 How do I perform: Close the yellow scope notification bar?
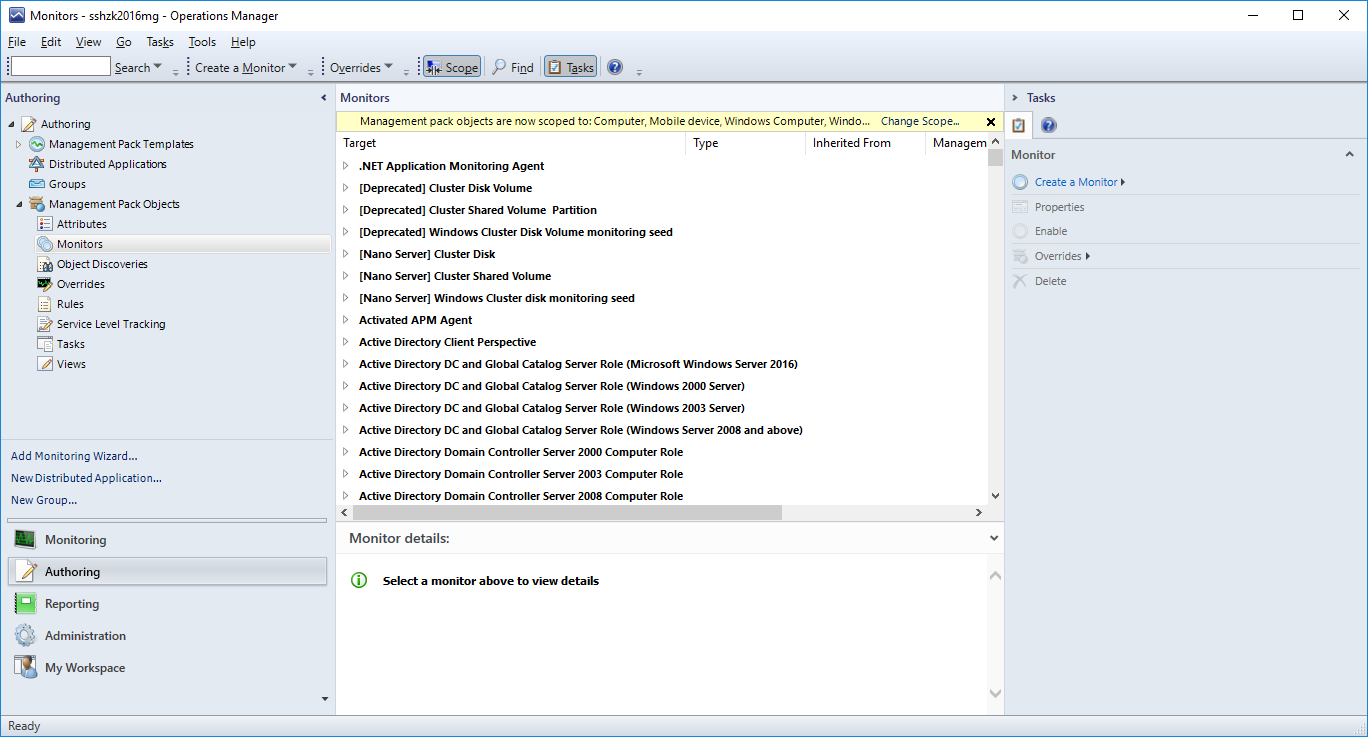(991, 122)
